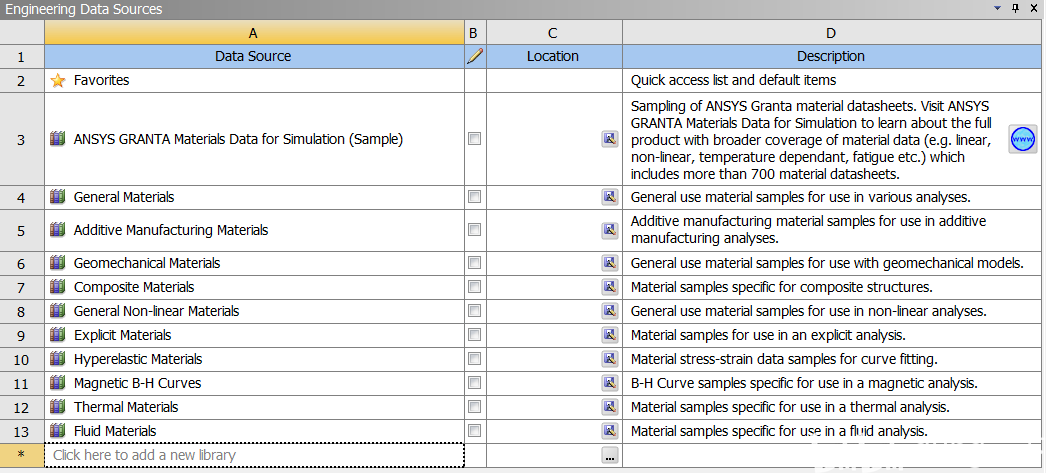Click 'Material stress-strain data samples' description cell

pos(831,360)
